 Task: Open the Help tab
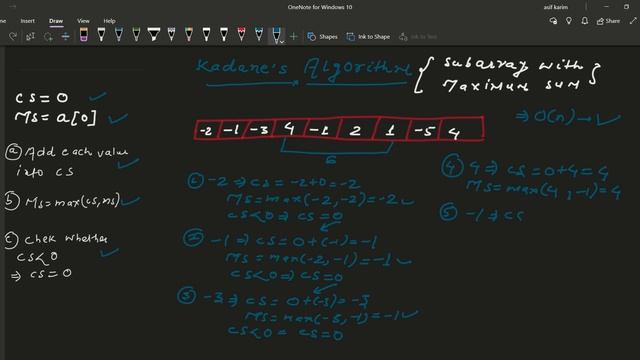[x=109, y=21]
